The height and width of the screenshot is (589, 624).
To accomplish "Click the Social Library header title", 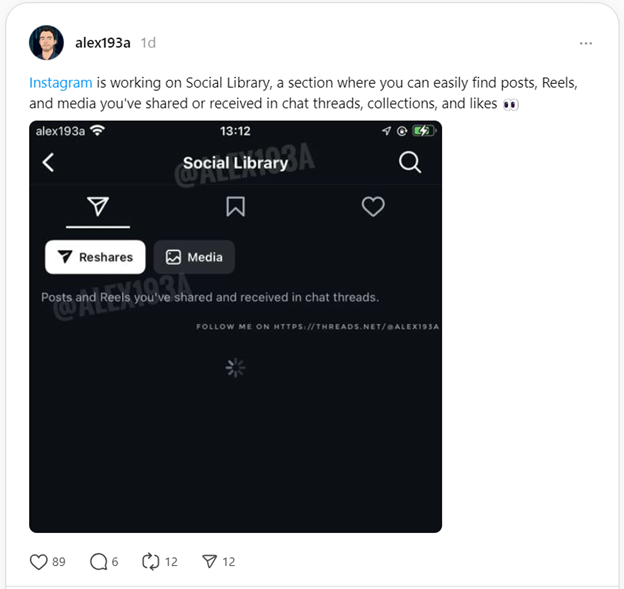I will pos(235,163).
